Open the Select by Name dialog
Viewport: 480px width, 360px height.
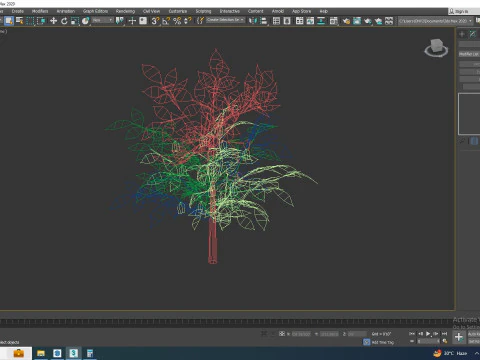[x=20, y=21]
